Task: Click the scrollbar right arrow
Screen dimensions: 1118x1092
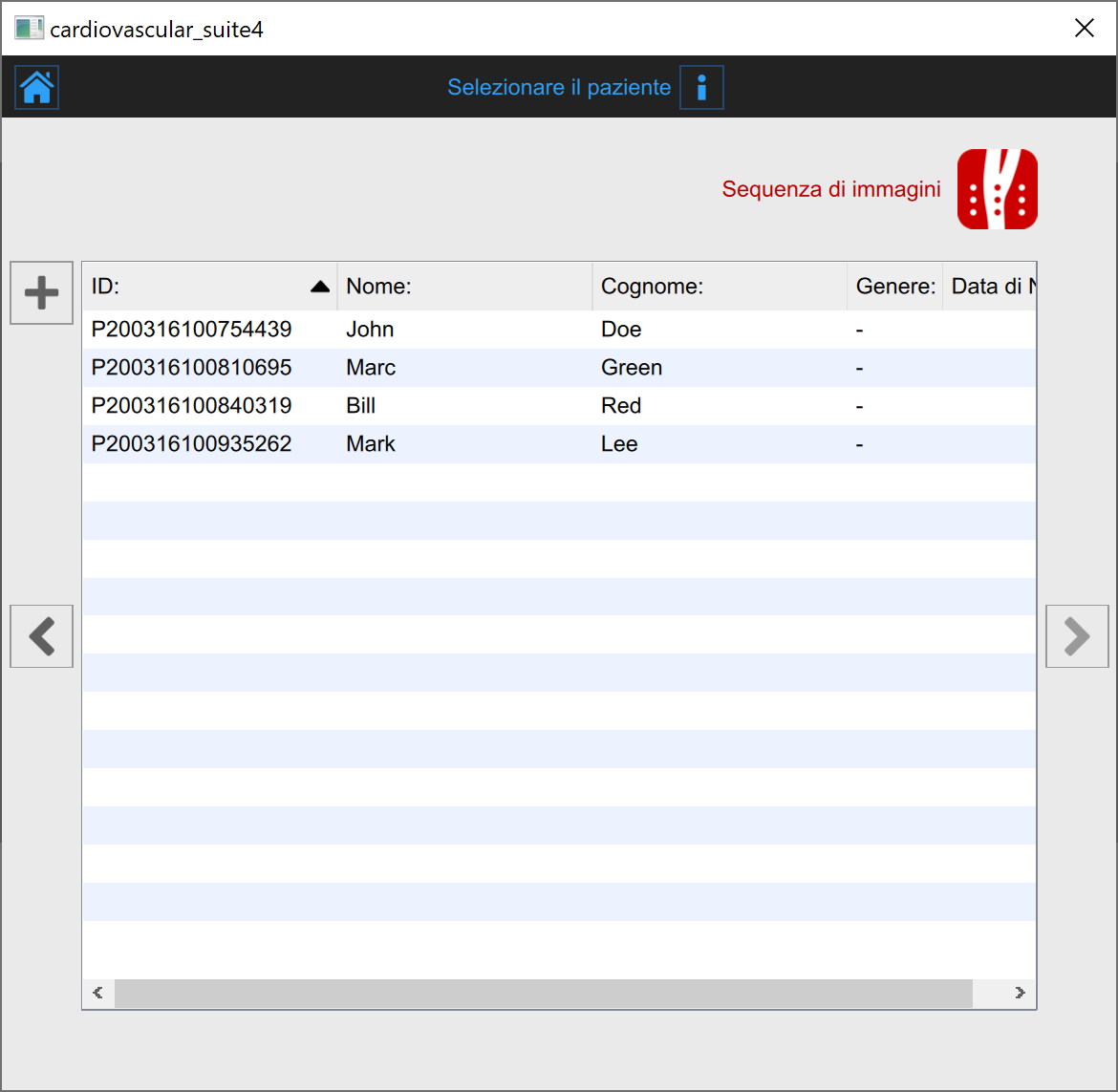Action: [x=1020, y=993]
